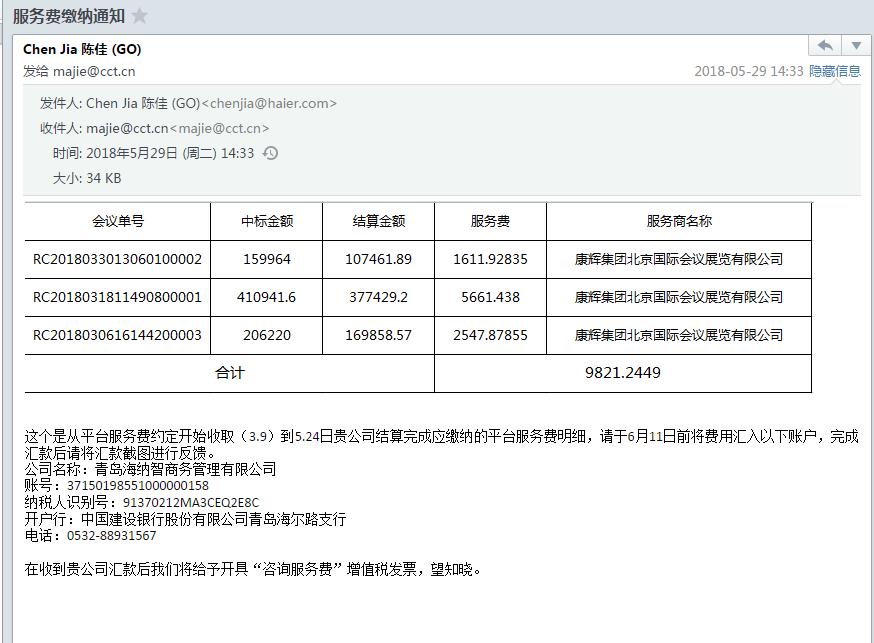Click the timestamp 2018-05-29 14:33
Viewport: 874px width, 643px height.
click(x=748, y=71)
